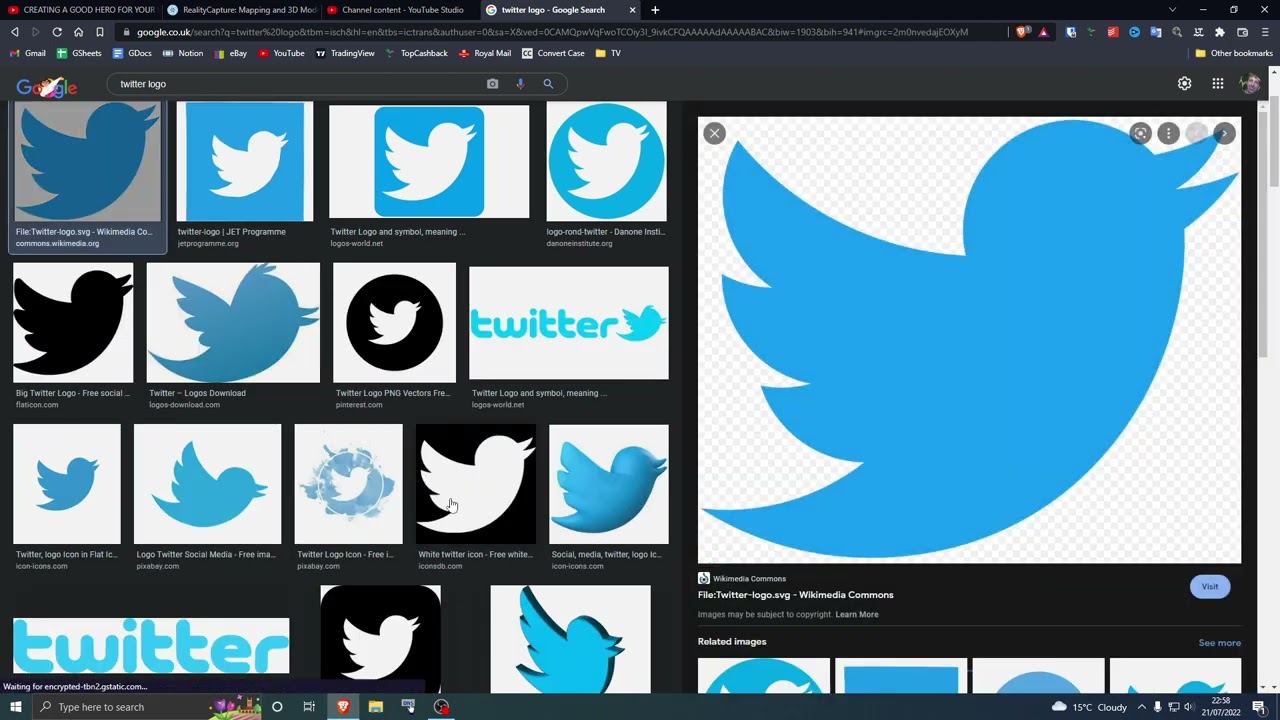Start voice search with the microphone
The height and width of the screenshot is (720, 1280).
point(520,84)
